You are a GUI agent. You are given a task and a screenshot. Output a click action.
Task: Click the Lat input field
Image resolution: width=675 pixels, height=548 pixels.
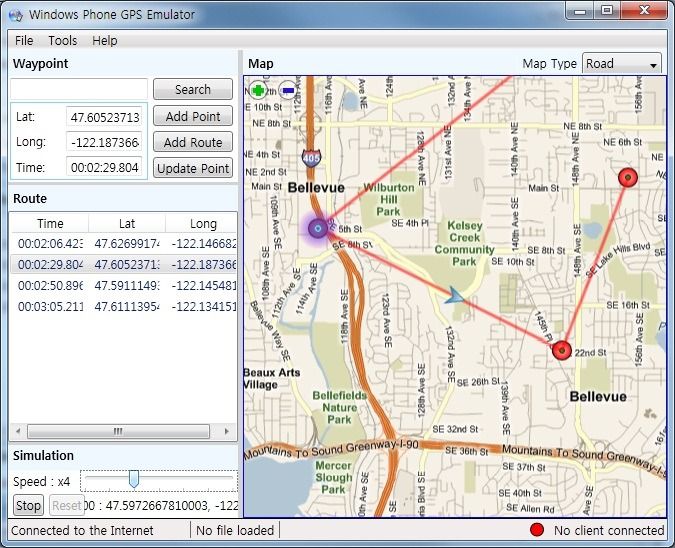(x=105, y=117)
